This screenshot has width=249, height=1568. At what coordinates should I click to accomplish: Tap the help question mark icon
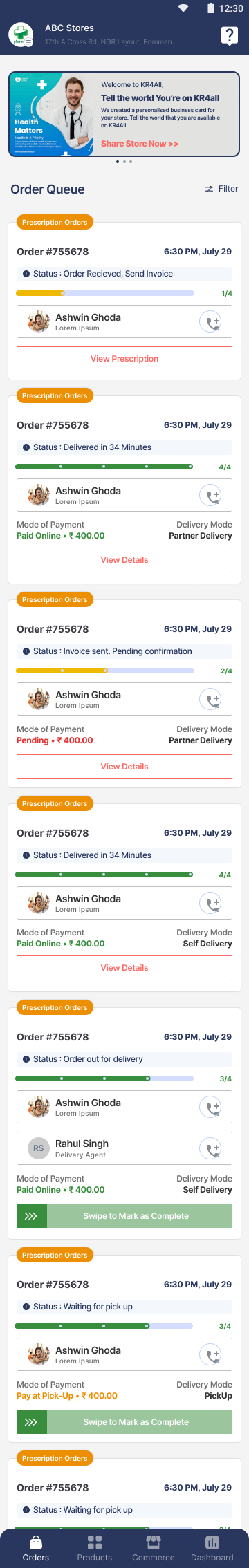(x=230, y=35)
